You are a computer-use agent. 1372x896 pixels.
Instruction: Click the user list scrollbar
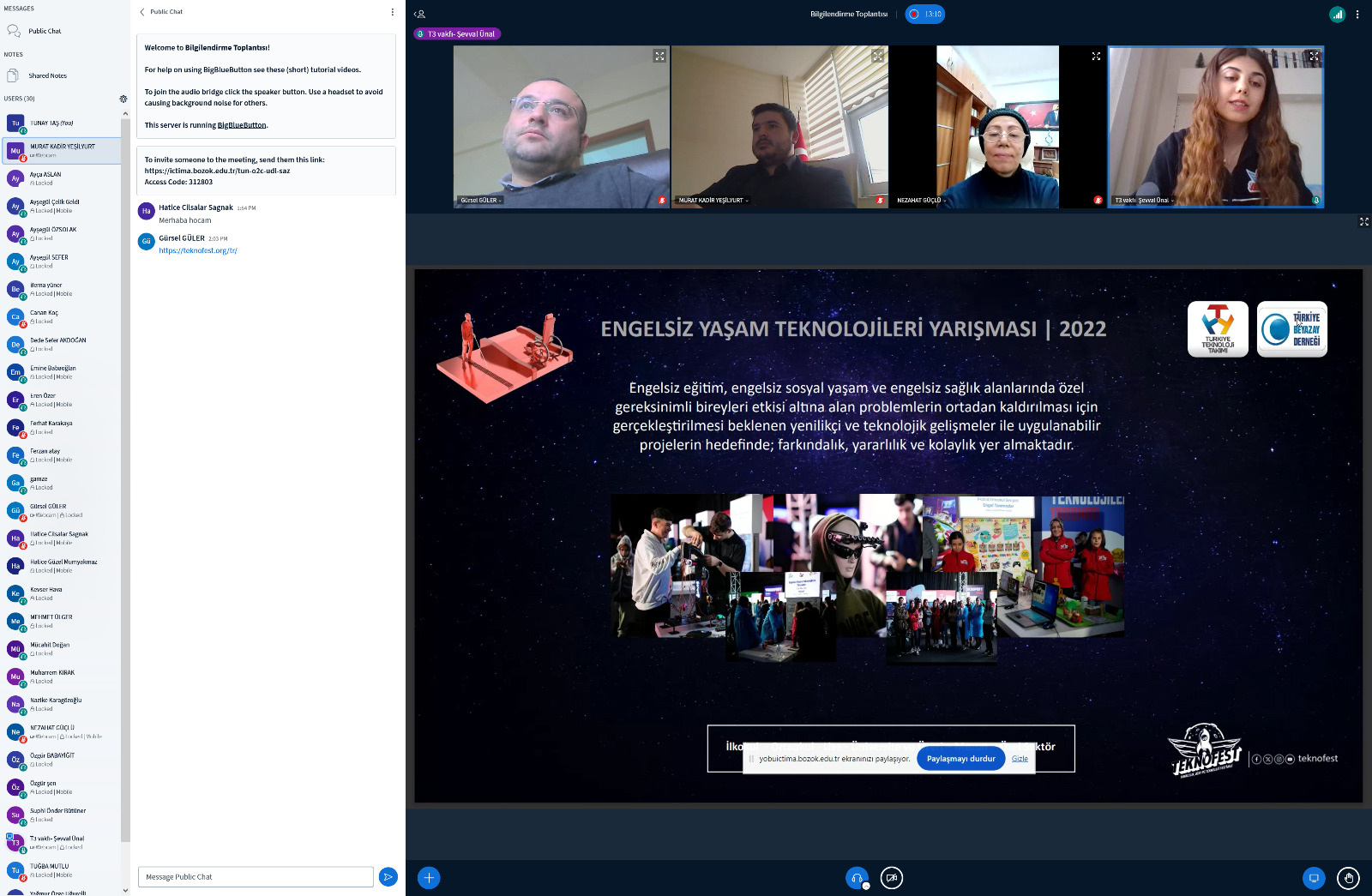click(x=125, y=480)
